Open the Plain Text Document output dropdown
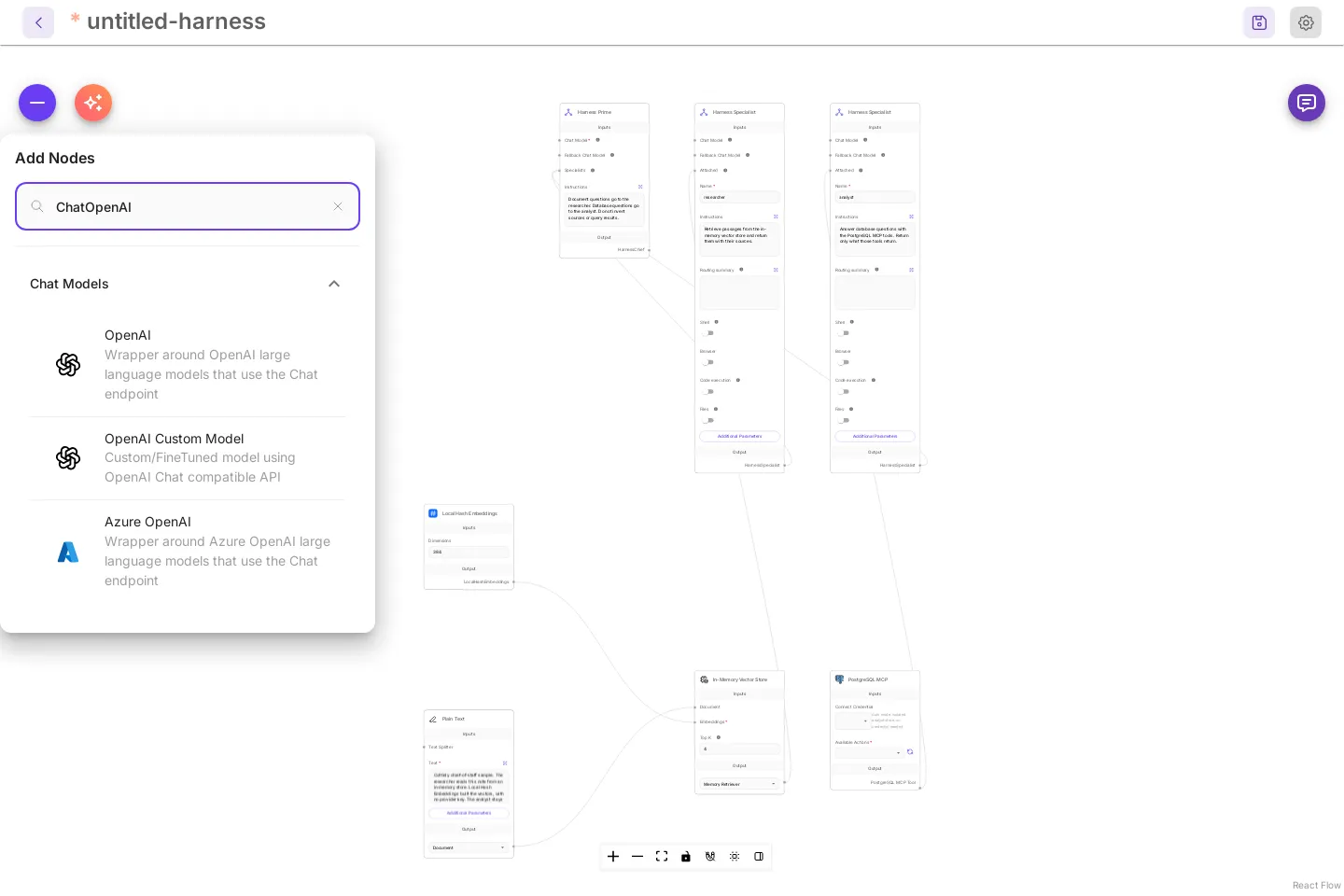Image resolution: width=1344 pixels, height=896 pixels. pos(469,847)
